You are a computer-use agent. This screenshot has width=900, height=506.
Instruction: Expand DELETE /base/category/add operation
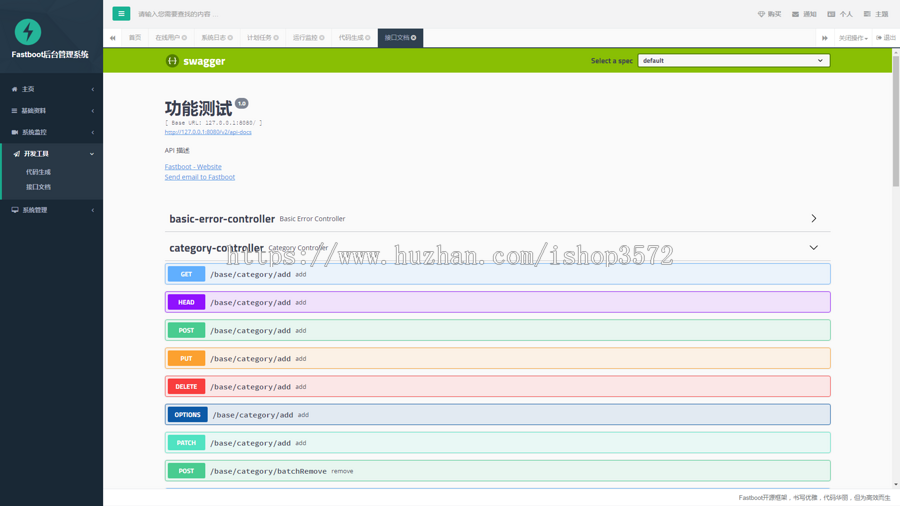click(498, 387)
